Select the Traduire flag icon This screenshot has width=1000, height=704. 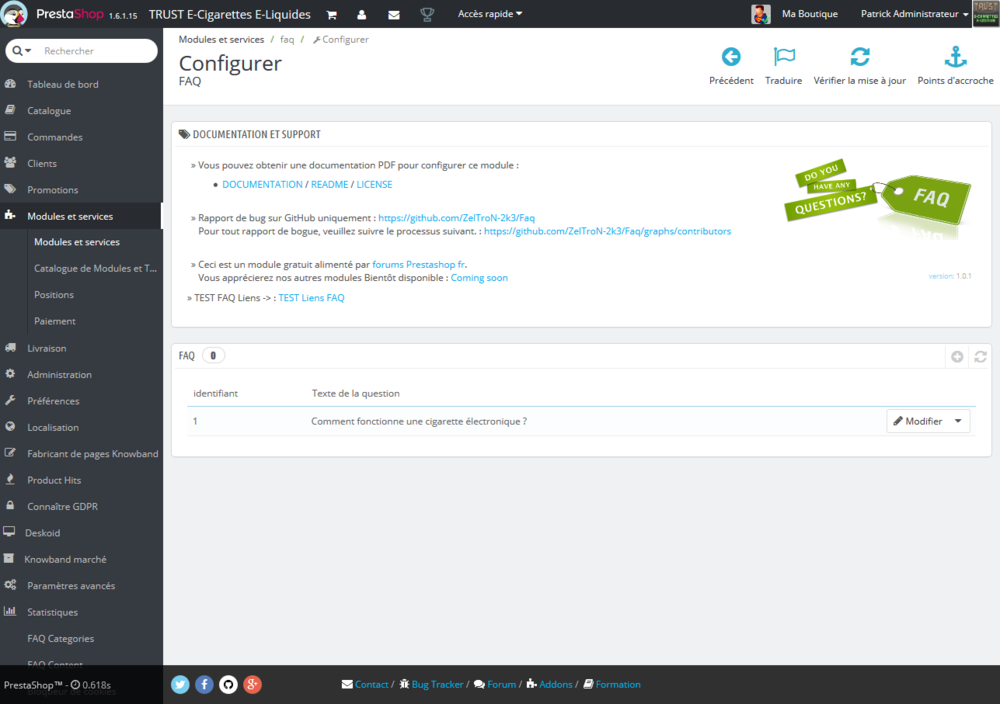(x=783, y=57)
